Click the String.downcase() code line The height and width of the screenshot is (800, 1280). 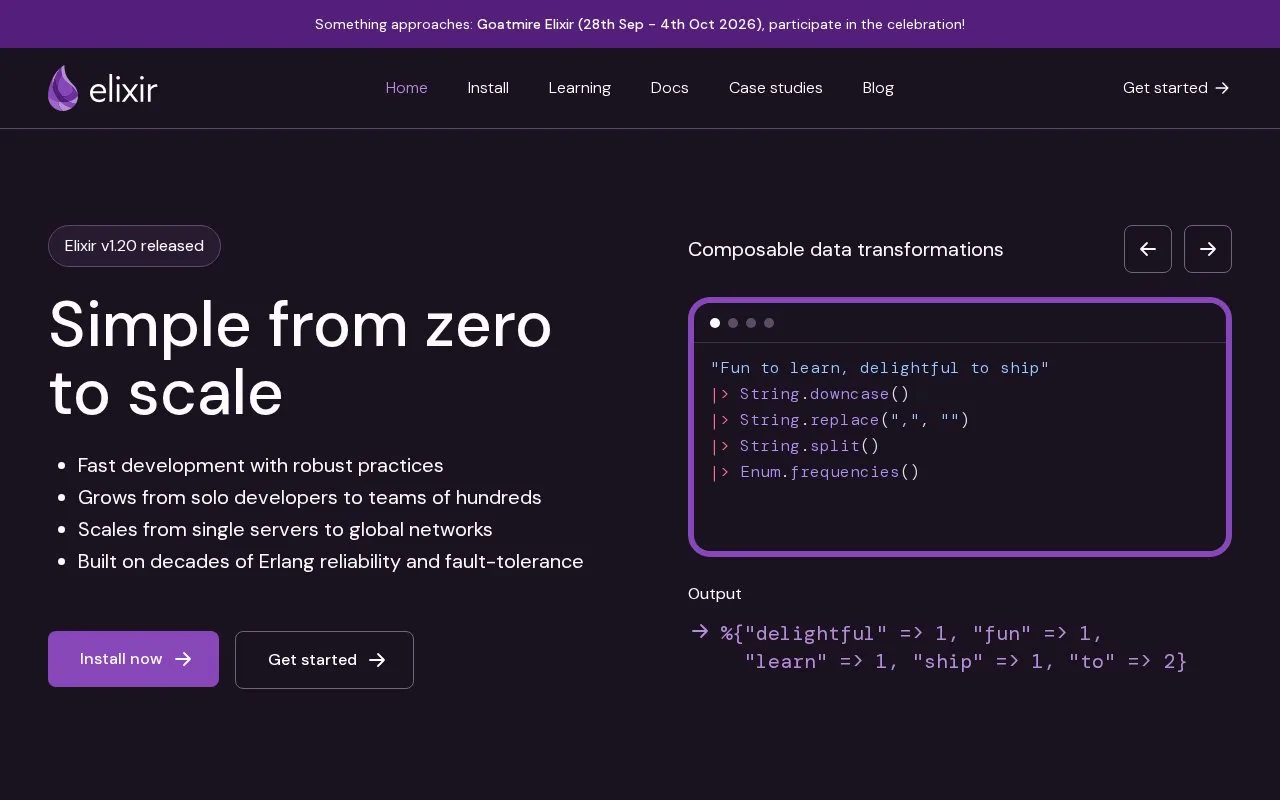click(x=810, y=394)
